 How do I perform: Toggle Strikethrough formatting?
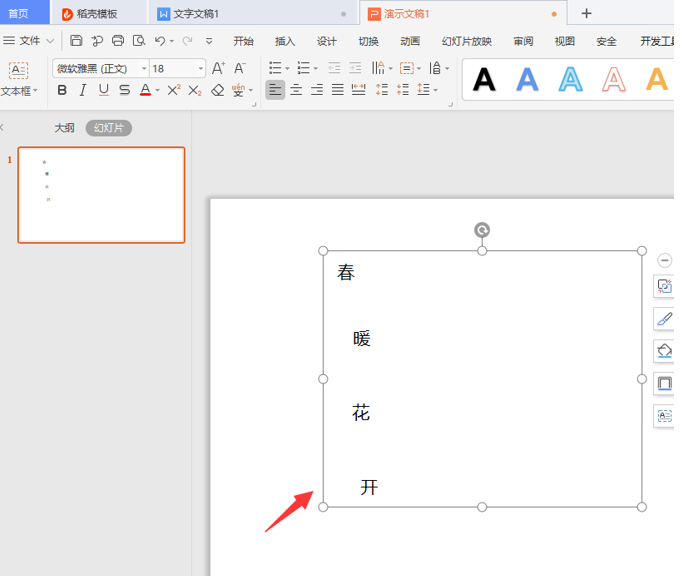point(124,90)
